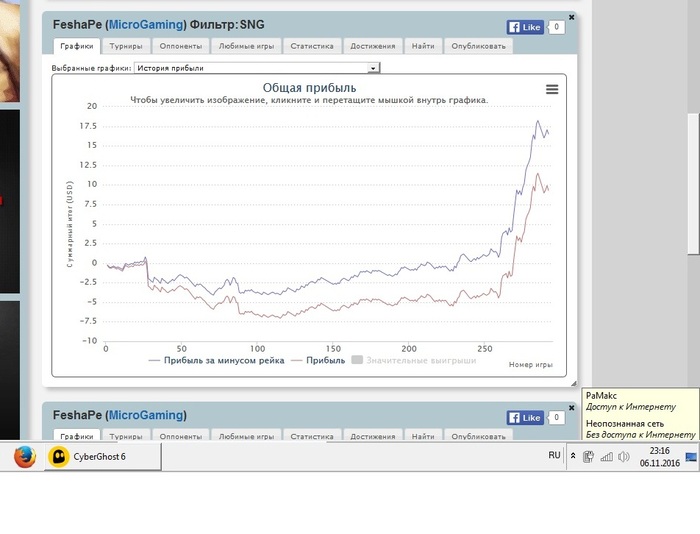Image resolution: width=700 pixels, height=534 pixels.
Task: Select Опубликовать tab in lower FeshaPe panel
Action: pyautogui.click(x=478, y=435)
